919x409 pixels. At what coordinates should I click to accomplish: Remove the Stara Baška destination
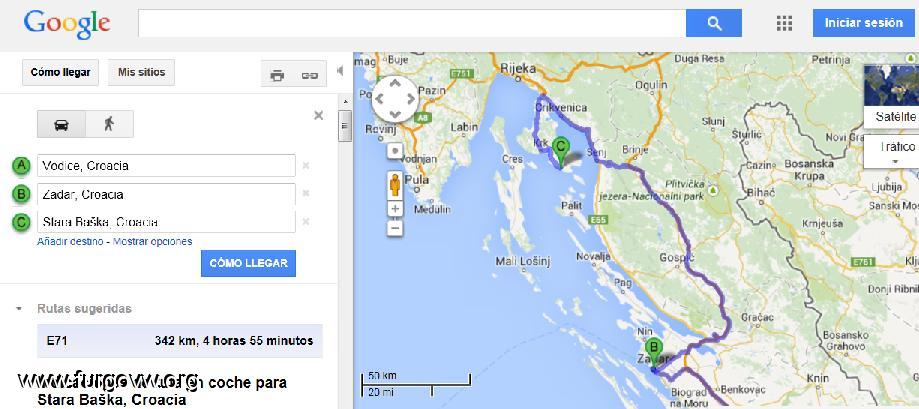click(x=305, y=221)
